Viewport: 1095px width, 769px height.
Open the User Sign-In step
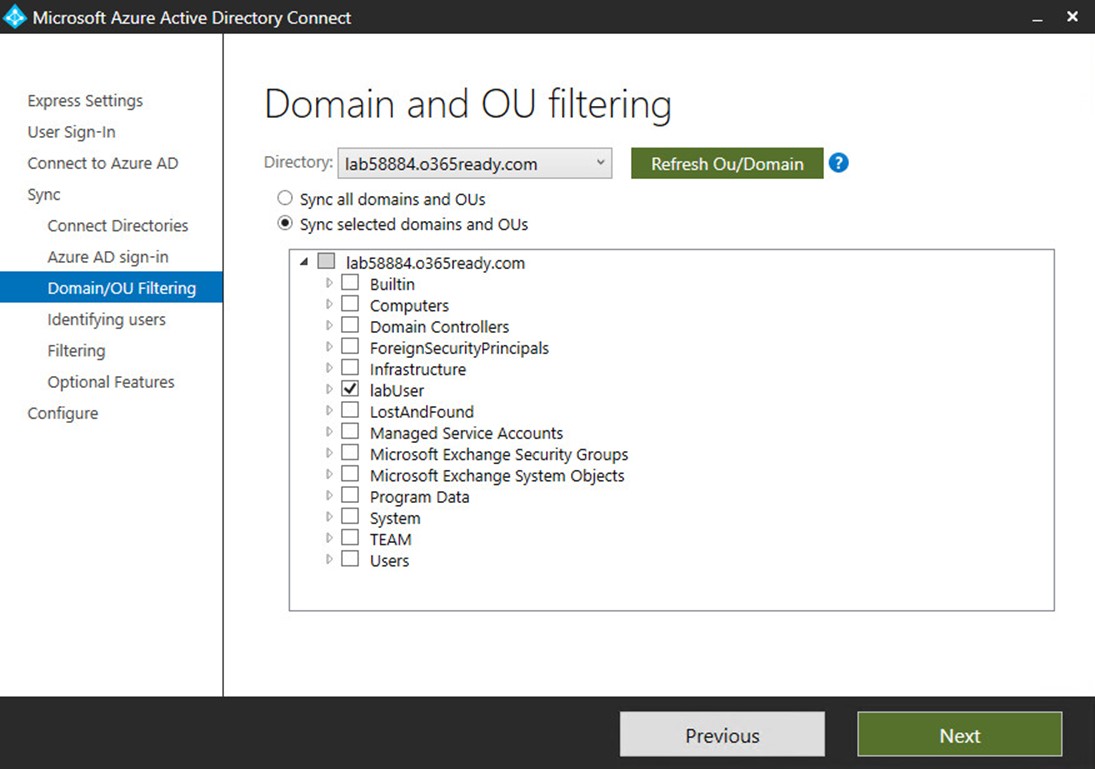(71, 132)
